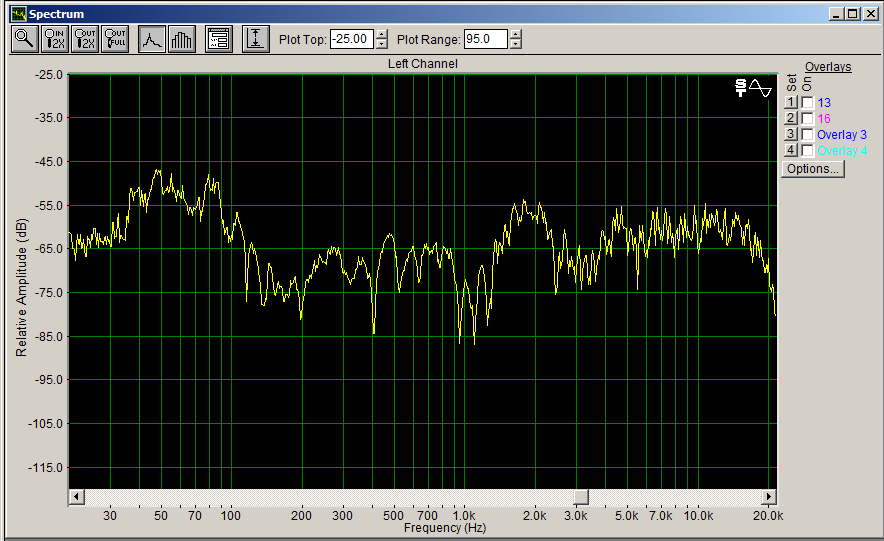884x541 pixels.
Task: Click the Relative Amplitude (dB) axis label
Action: click(21, 287)
